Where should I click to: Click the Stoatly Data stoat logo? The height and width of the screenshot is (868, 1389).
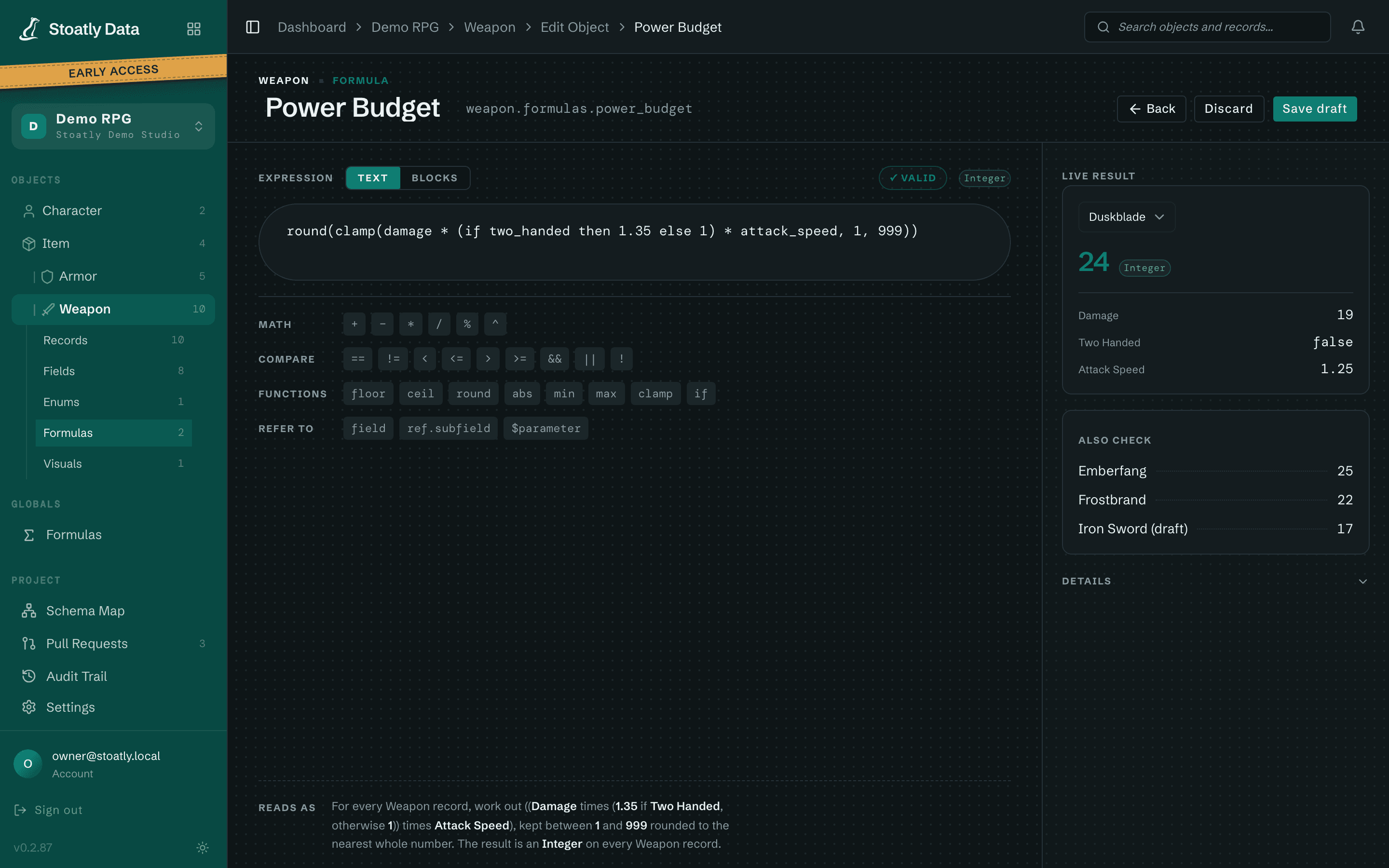pyautogui.click(x=29, y=29)
